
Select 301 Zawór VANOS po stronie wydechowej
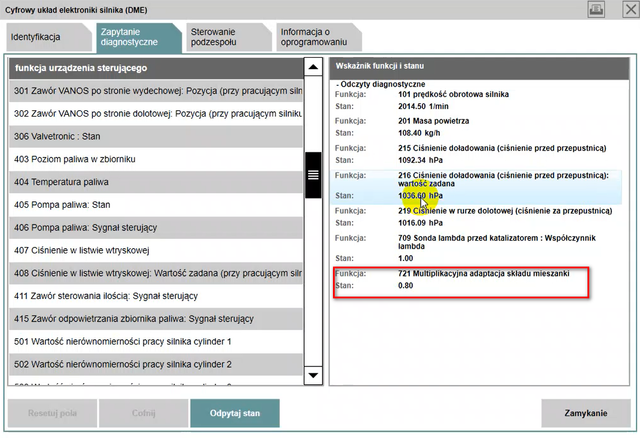click(x=156, y=91)
